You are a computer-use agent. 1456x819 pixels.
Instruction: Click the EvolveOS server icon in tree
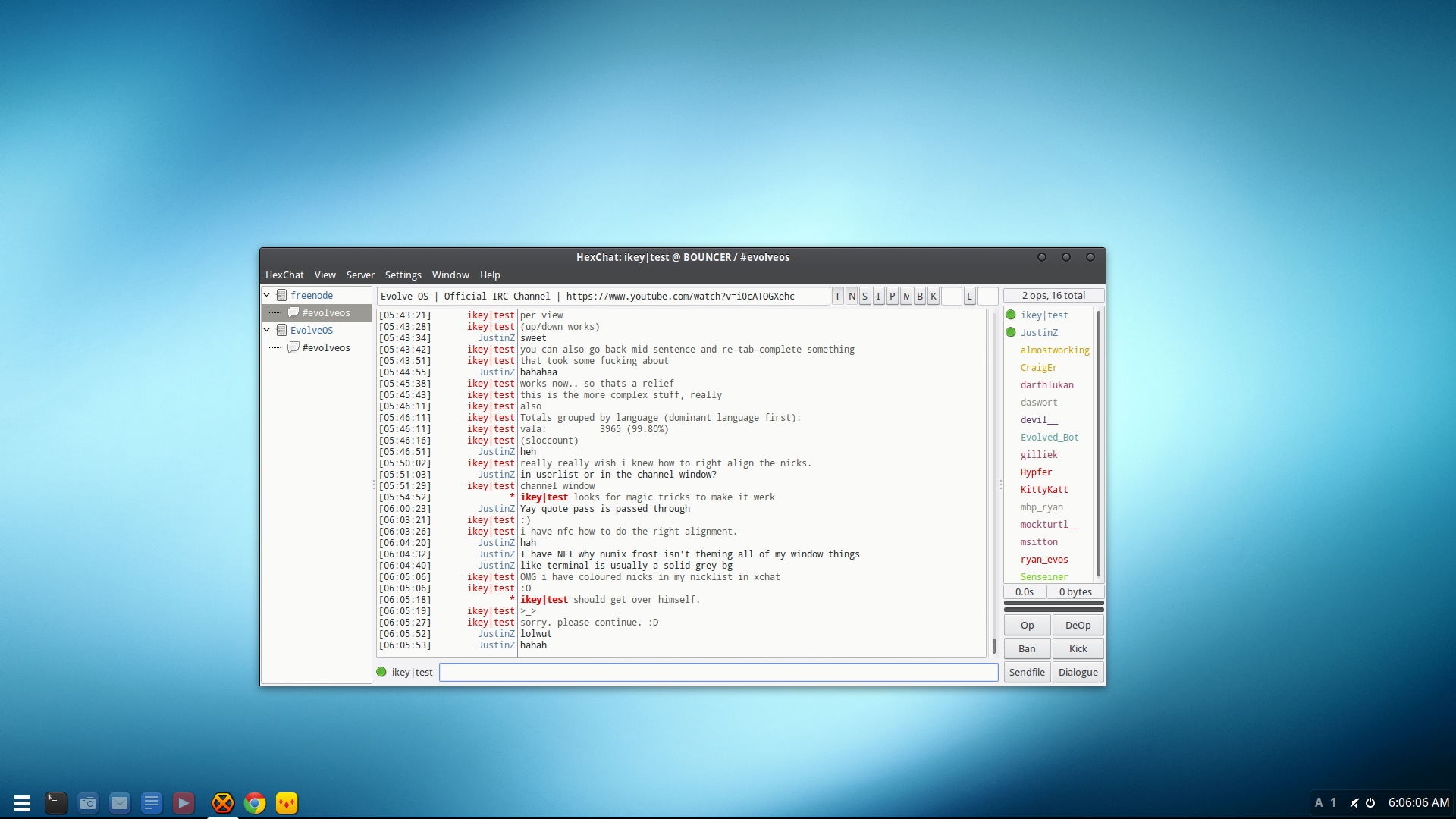[282, 330]
